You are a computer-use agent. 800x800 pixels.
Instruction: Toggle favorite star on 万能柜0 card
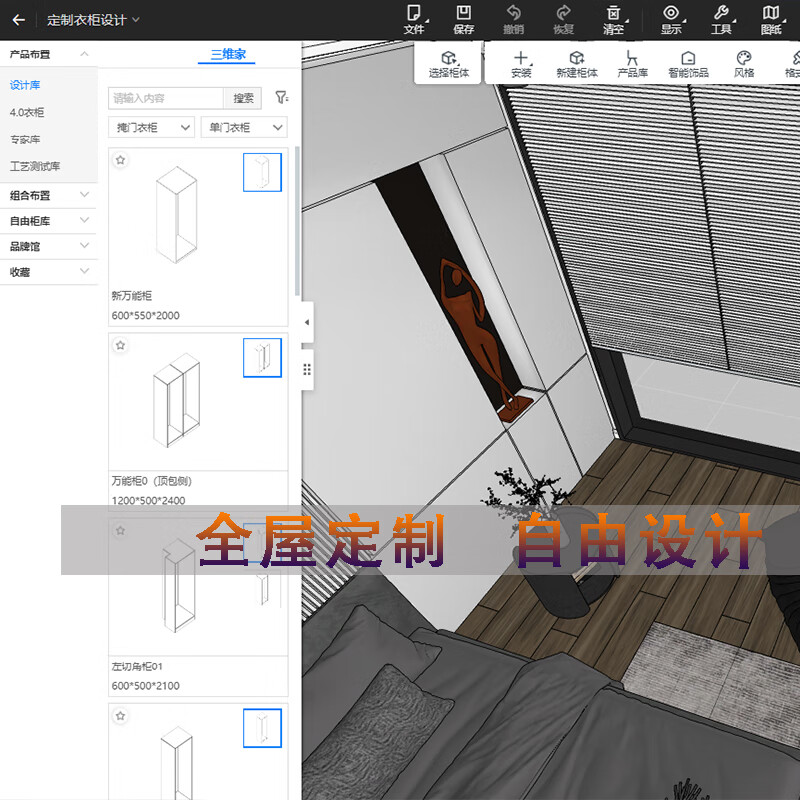tap(120, 345)
